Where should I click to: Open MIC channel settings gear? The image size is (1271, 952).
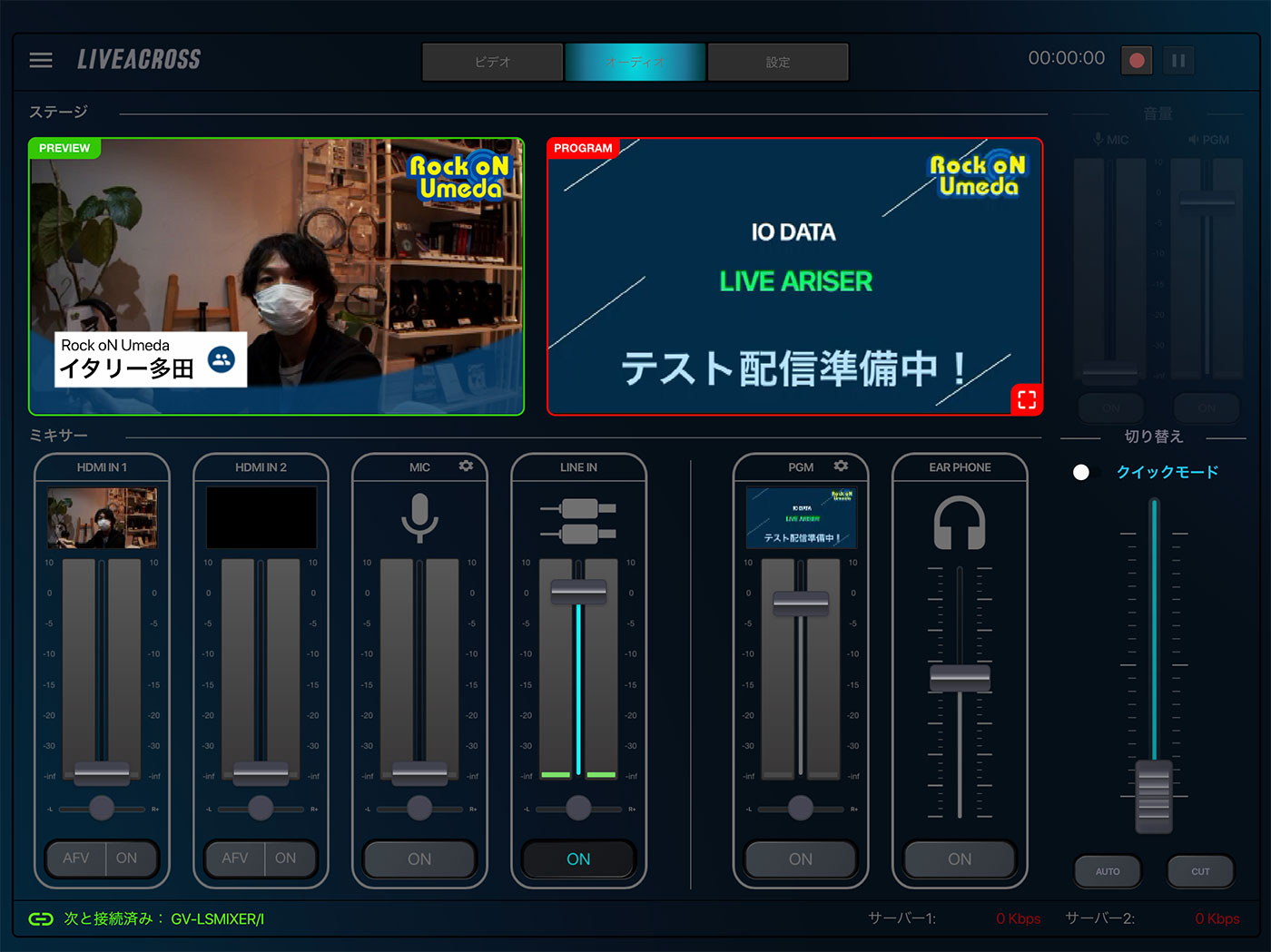click(x=466, y=466)
